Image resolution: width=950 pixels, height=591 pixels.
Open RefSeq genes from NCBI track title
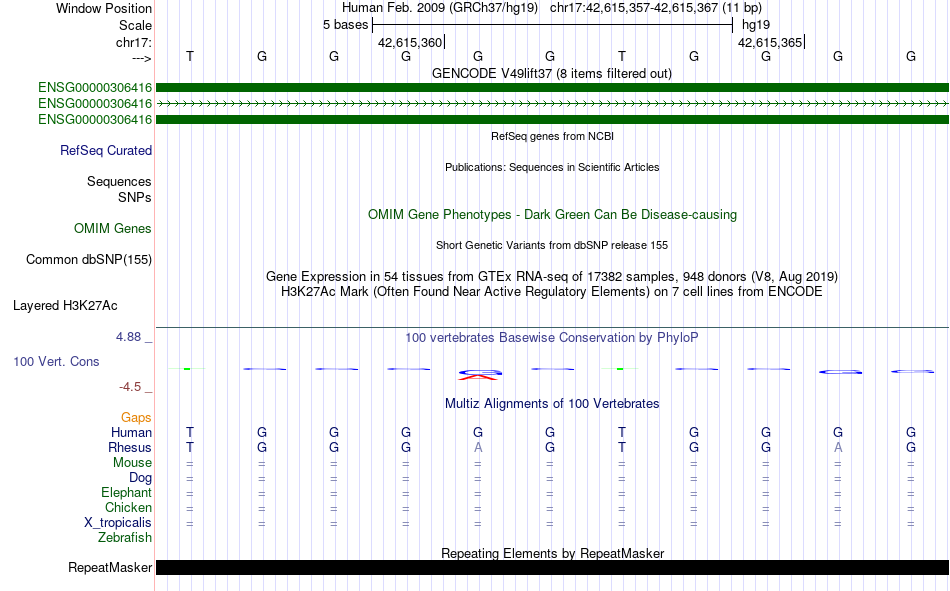point(552,136)
